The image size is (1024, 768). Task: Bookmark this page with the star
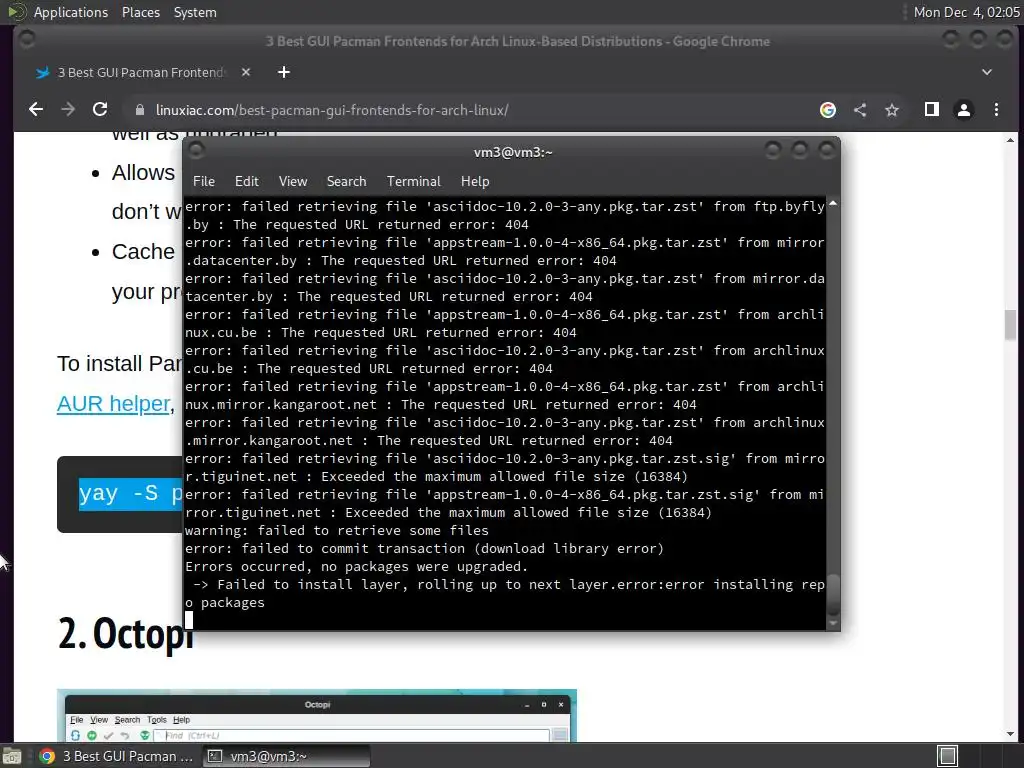pyautogui.click(x=892, y=110)
